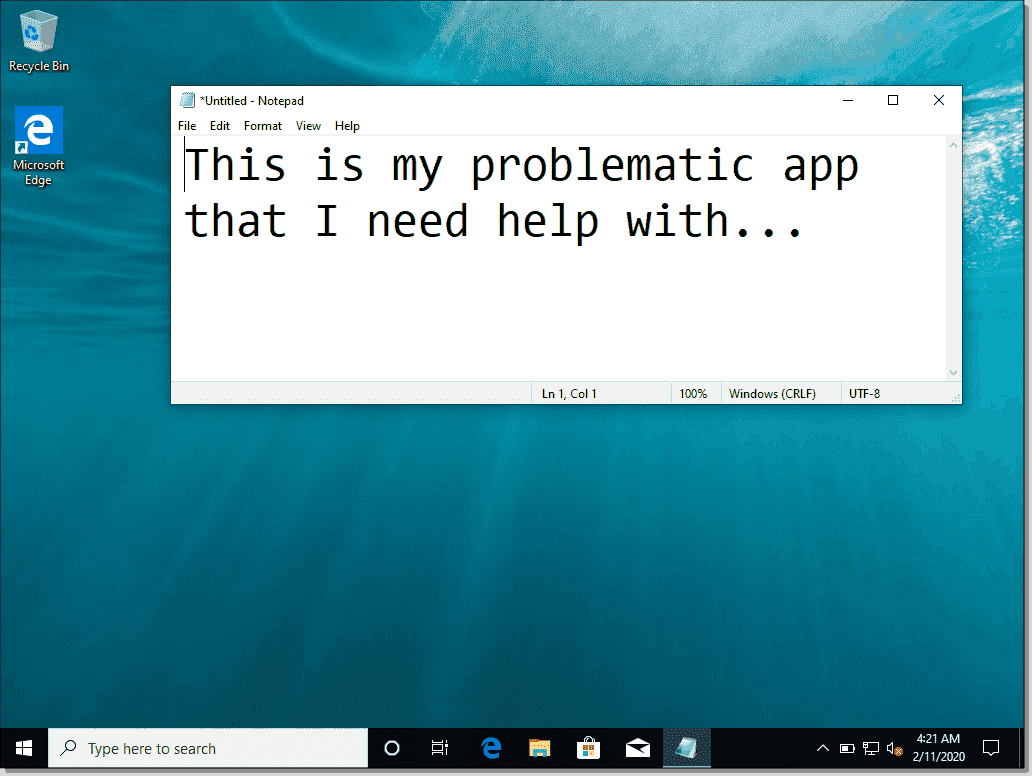Click UTF-8 in the status bar
The height and width of the screenshot is (776, 1032).
tap(864, 393)
